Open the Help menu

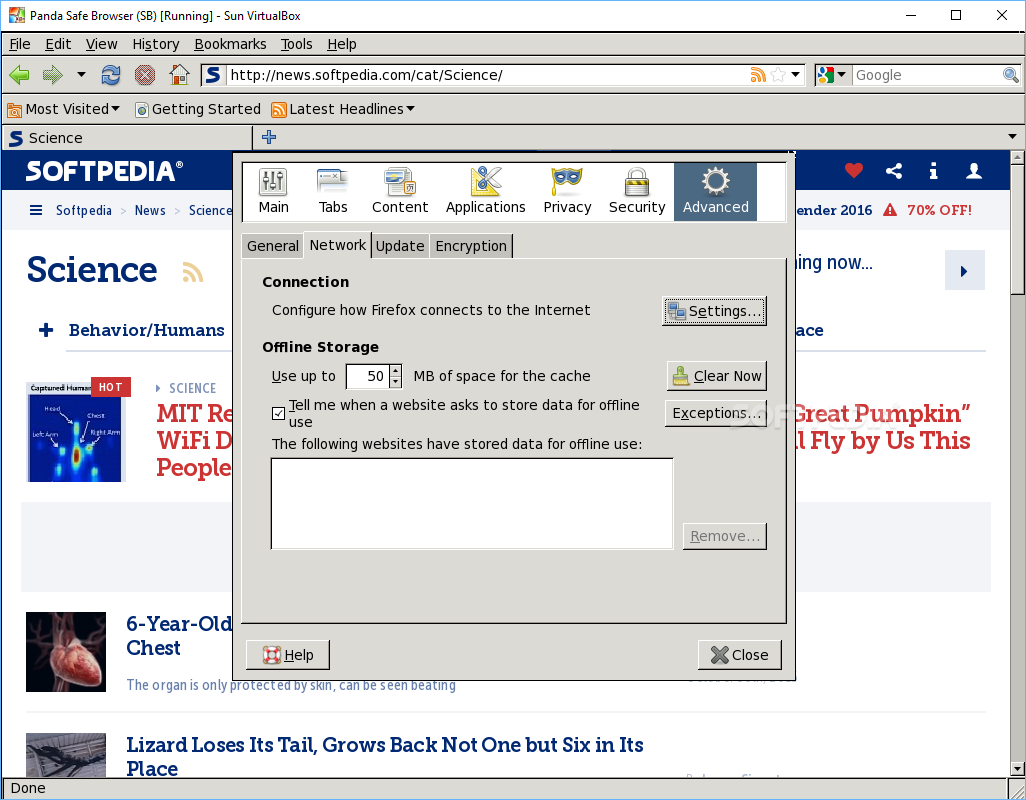pyautogui.click(x=342, y=44)
